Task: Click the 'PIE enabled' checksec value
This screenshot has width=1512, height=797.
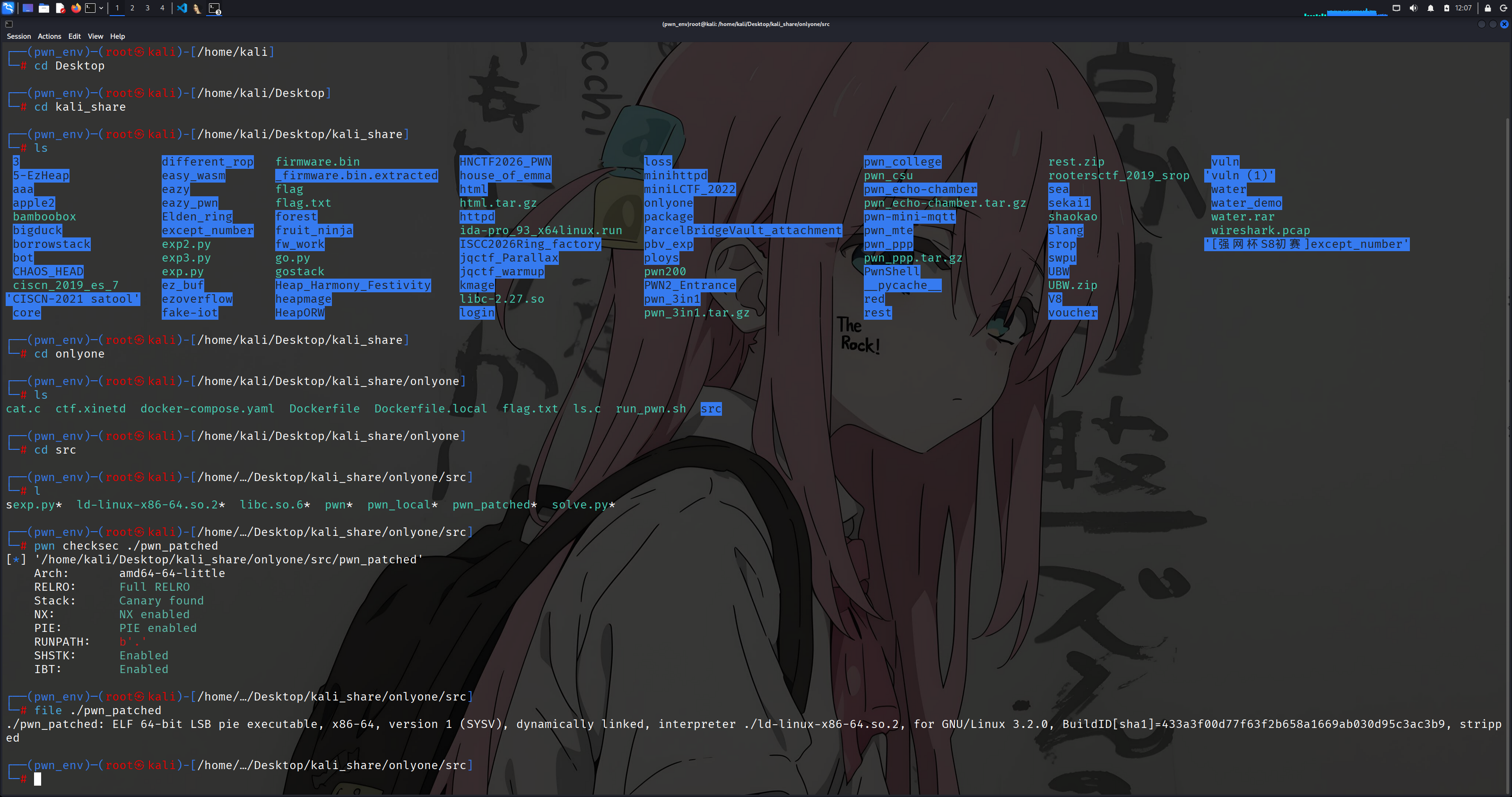Action: coord(158,628)
